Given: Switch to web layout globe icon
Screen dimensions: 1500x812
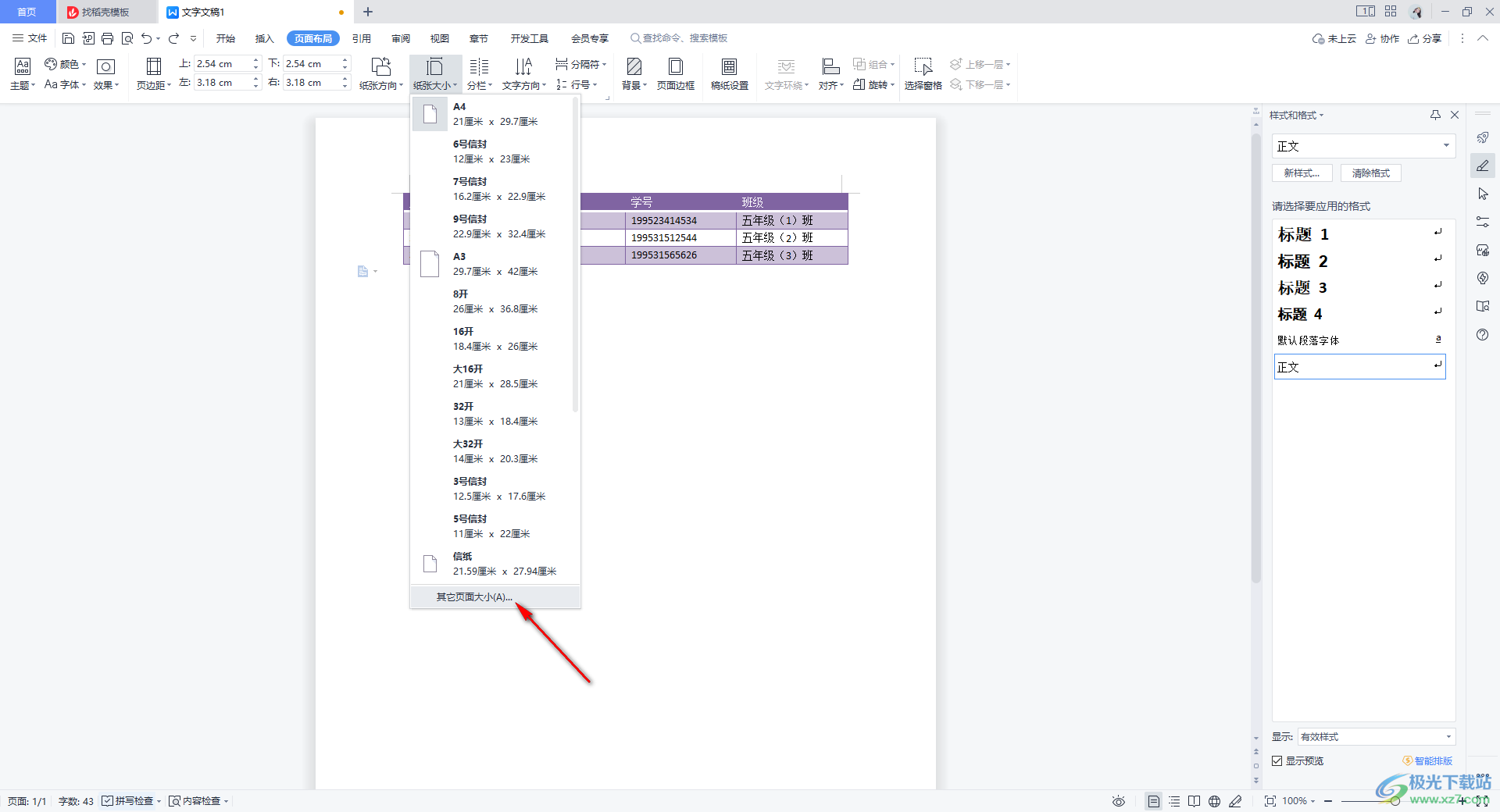Looking at the screenshot, I should (x=1215, y=801).
